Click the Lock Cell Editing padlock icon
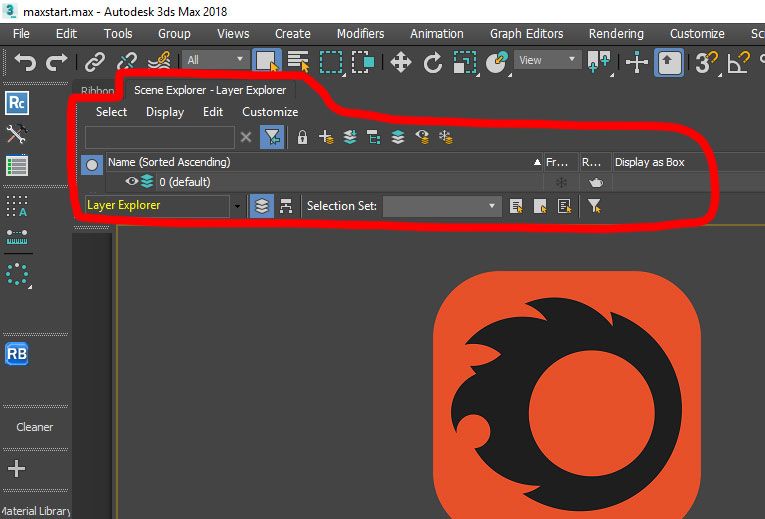Image resolution: width=765 pixels, height=519 pixels. coord(302,137)
